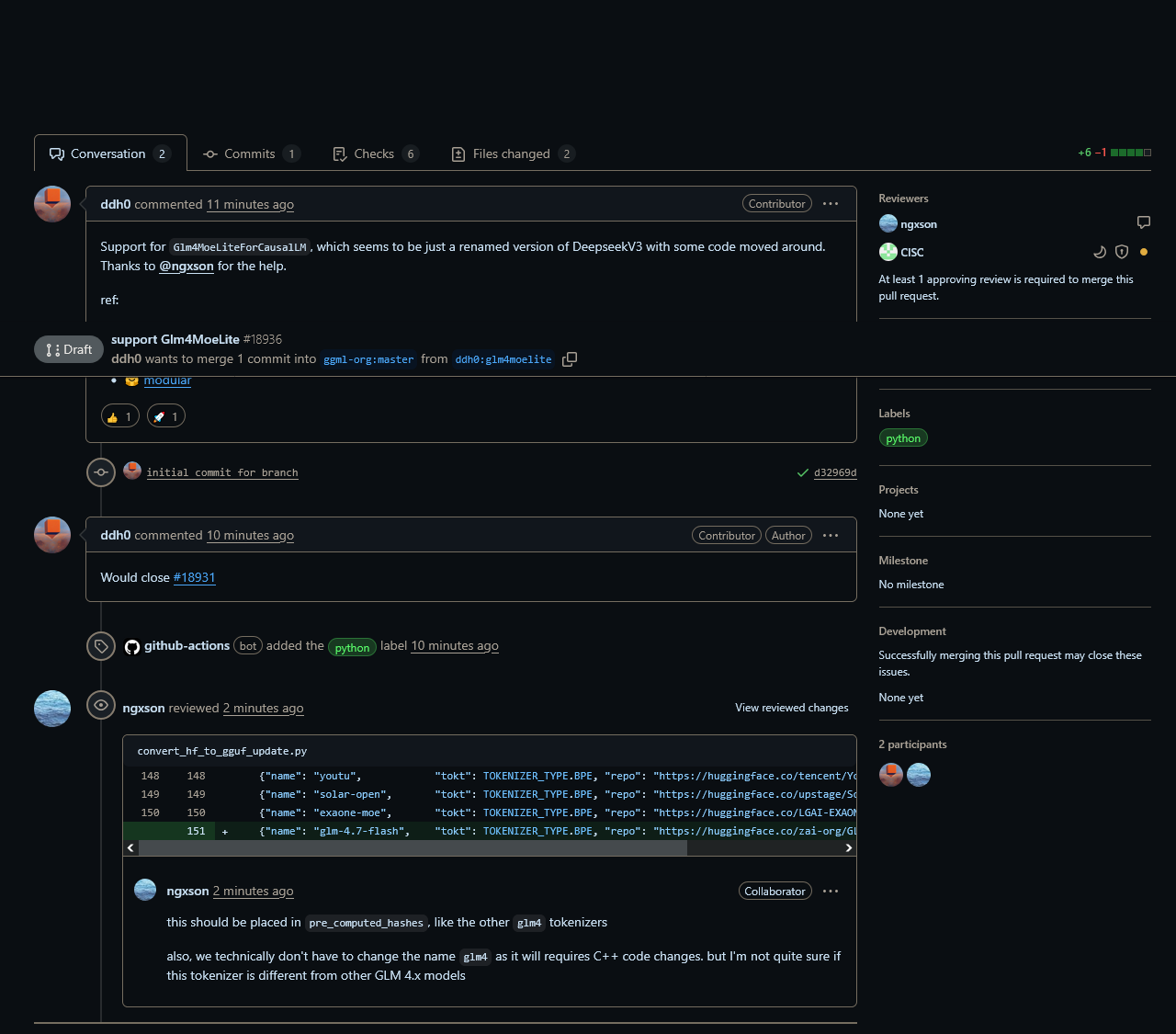1176x1034 pixels.
Task: Click the shield icon beside reviewer CISC
Action: tap(1122, 252)
